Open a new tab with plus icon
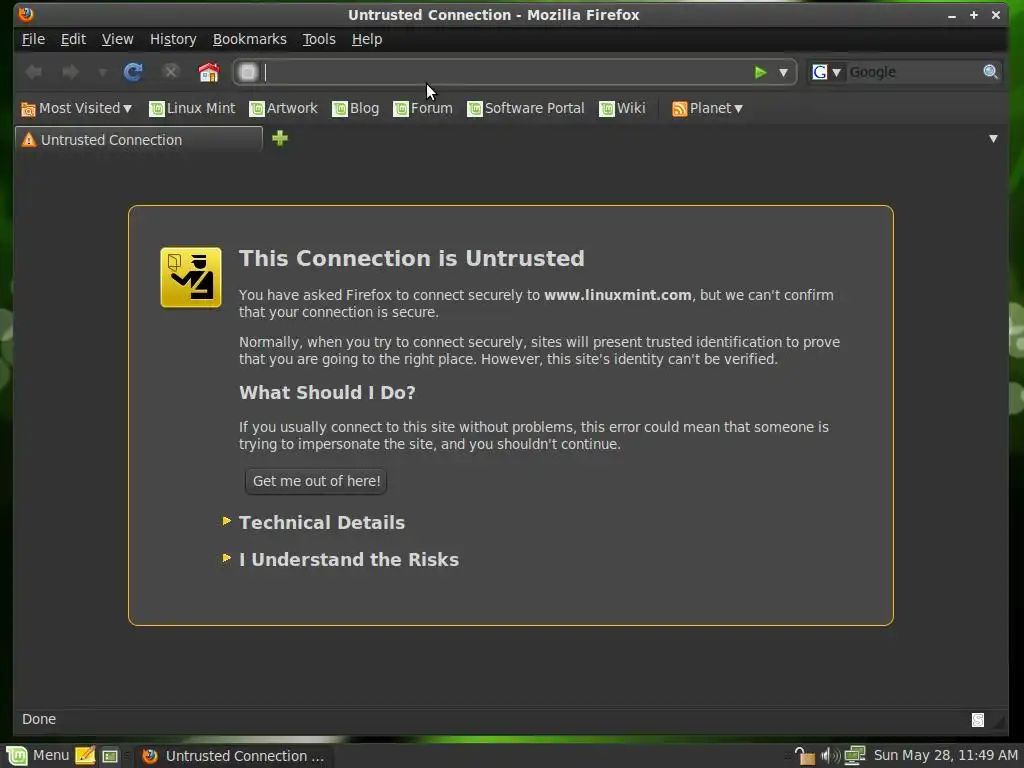1024x768 pixels. click(x=280, y=138)
